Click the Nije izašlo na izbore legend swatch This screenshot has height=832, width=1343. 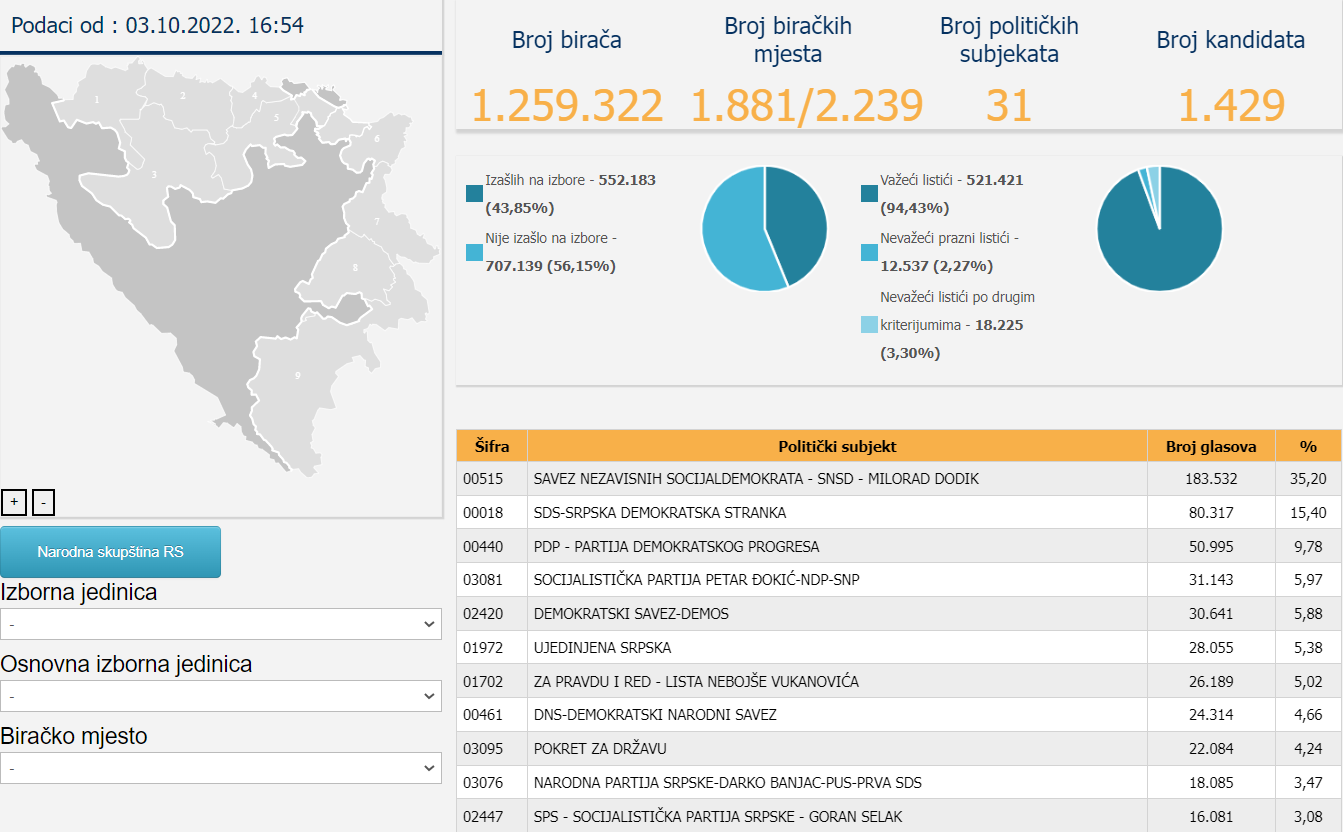pos(474,252)
